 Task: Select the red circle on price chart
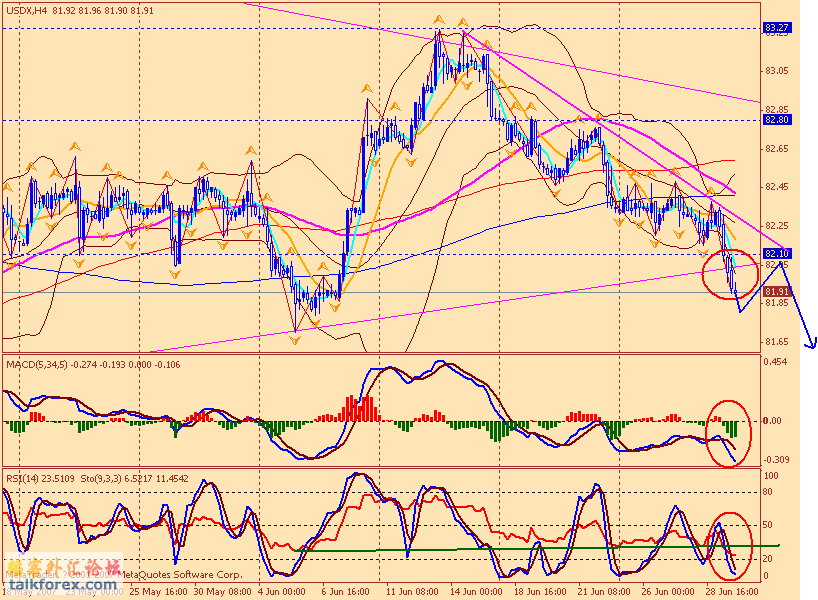pos(729,274)
